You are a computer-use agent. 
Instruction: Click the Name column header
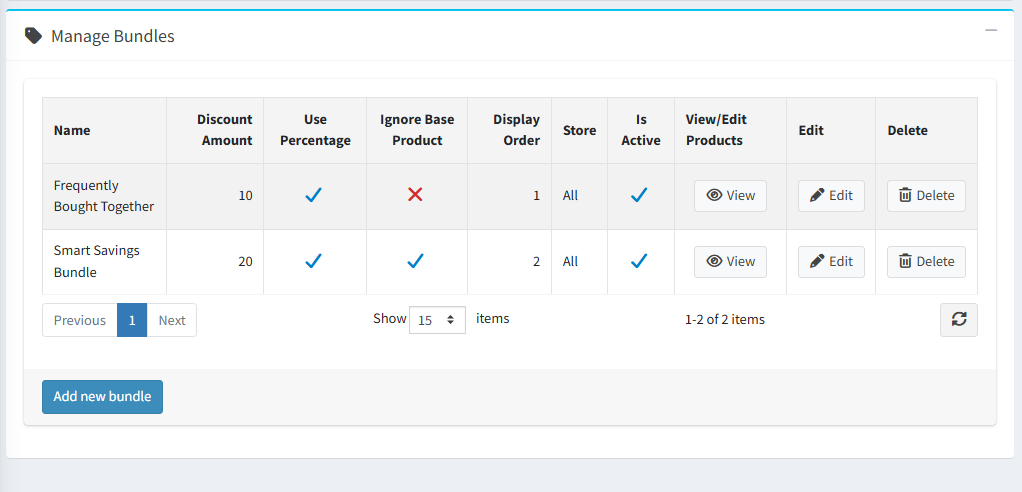pyautogui.click(x=72, y=130)
